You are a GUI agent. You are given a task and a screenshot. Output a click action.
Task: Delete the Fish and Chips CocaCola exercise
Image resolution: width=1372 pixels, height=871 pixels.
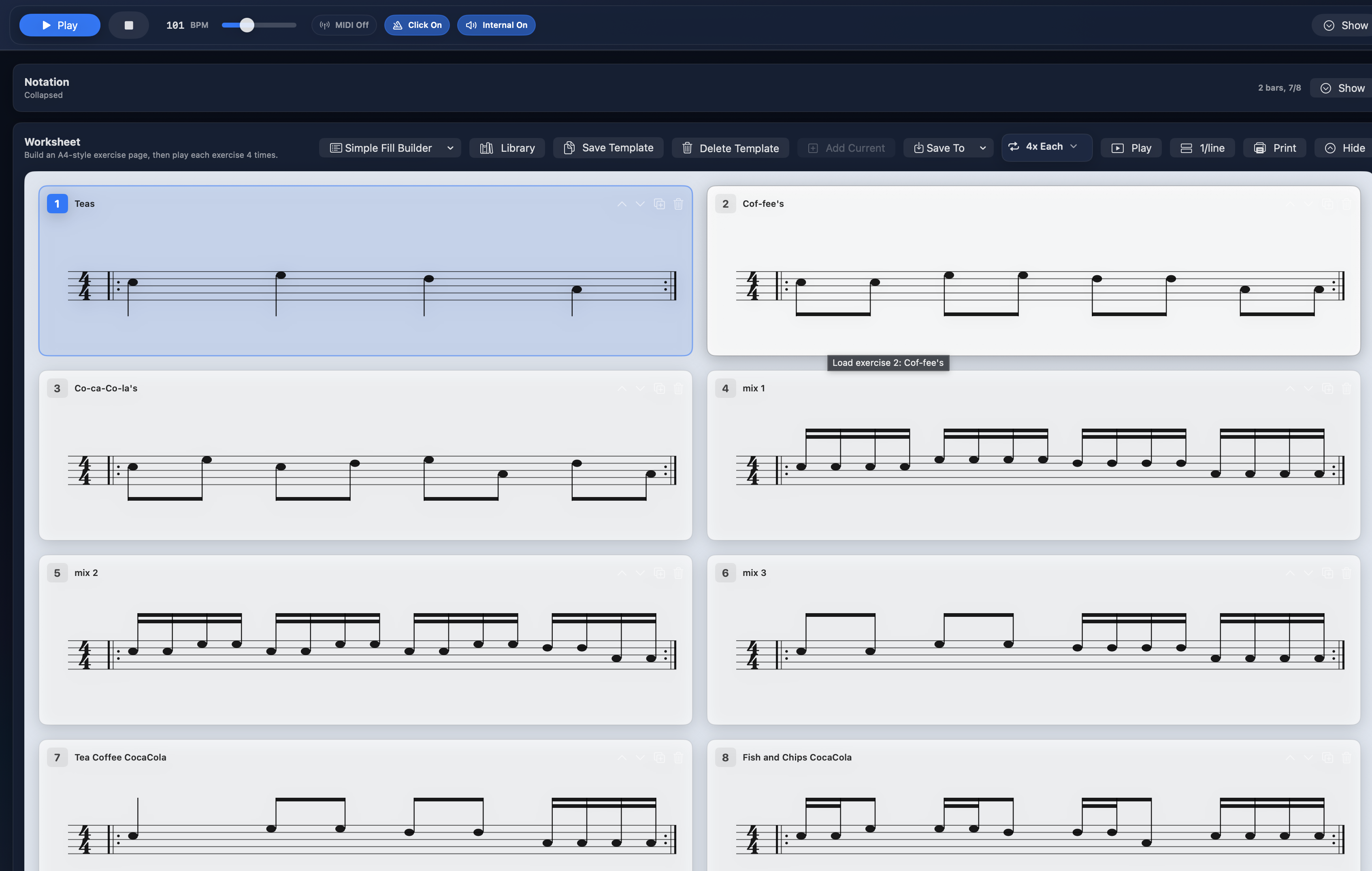[1346, 757]
